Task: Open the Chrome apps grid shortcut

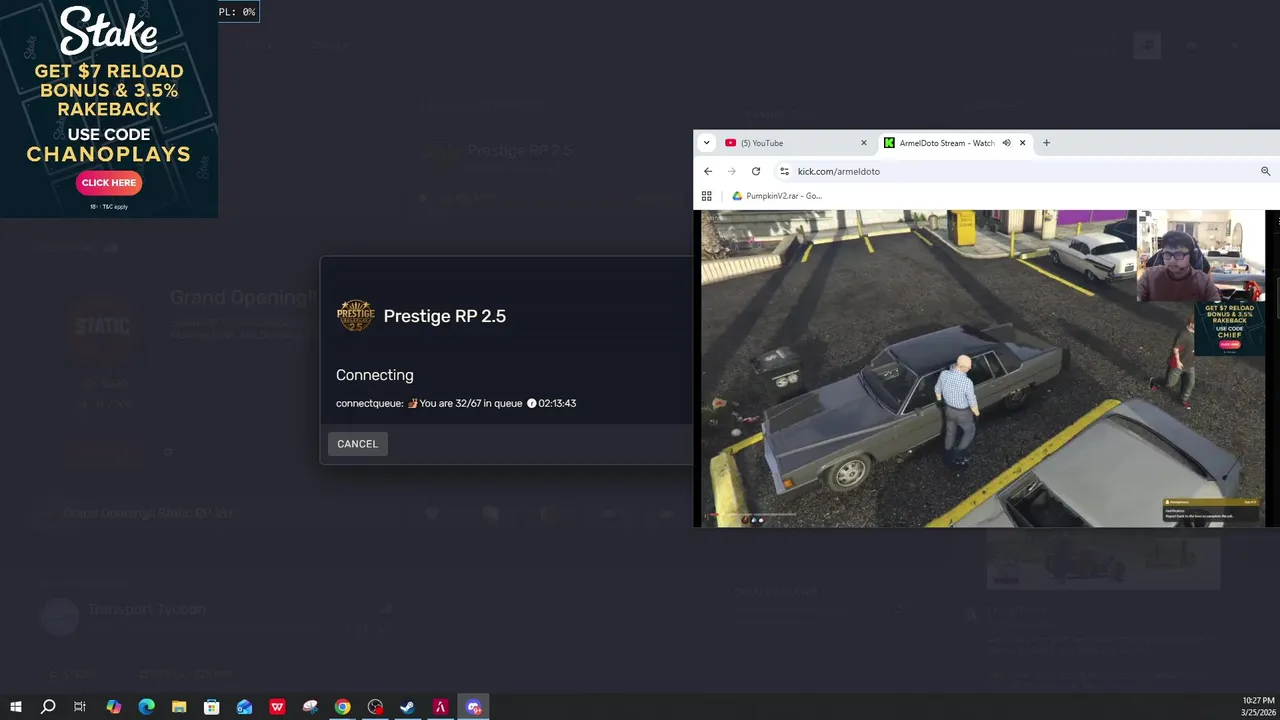Action: (x=707, y=196)
